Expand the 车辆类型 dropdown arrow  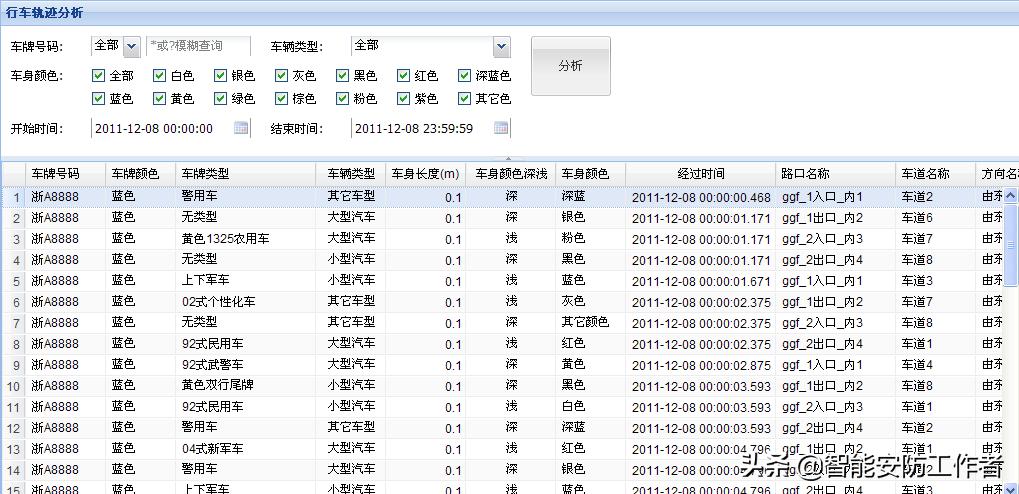point(501,46)
